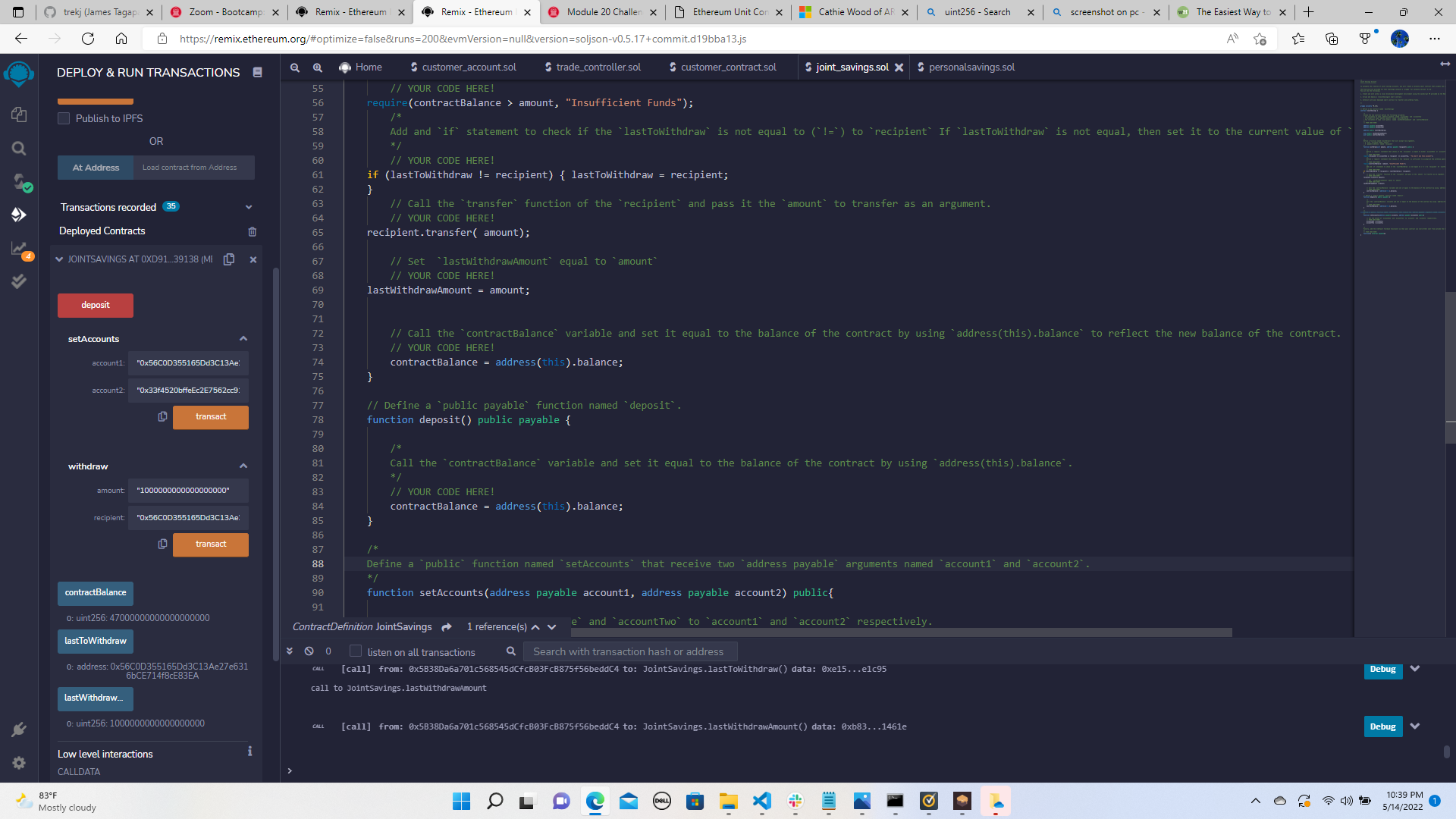This screenshot has width=1456, height=819.
Task: Toggle the terminal panel double-chevron
Action: coord(290,651)
